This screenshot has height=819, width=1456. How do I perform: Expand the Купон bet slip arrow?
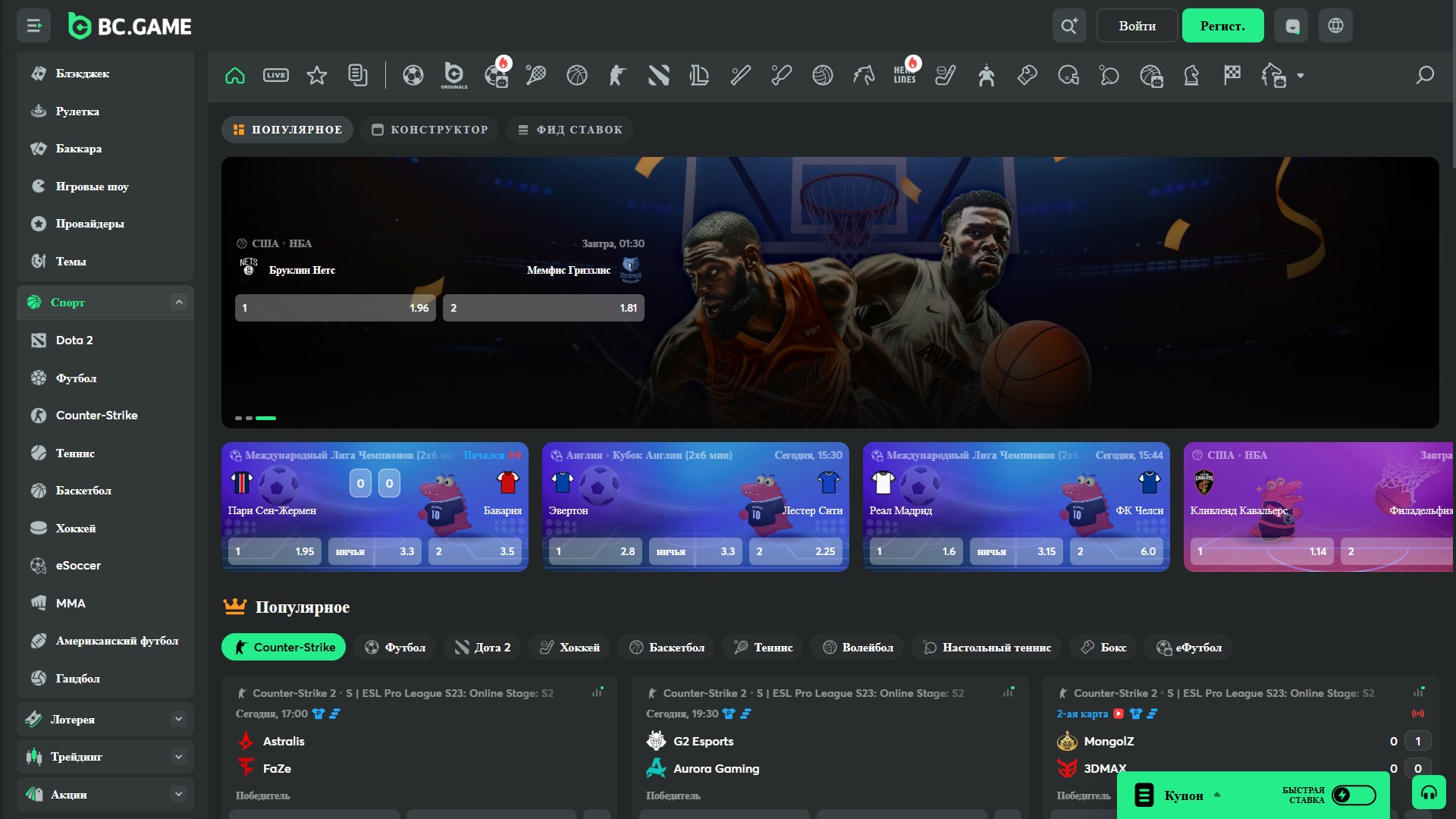pyautogui.click(x=1217, y=795)
